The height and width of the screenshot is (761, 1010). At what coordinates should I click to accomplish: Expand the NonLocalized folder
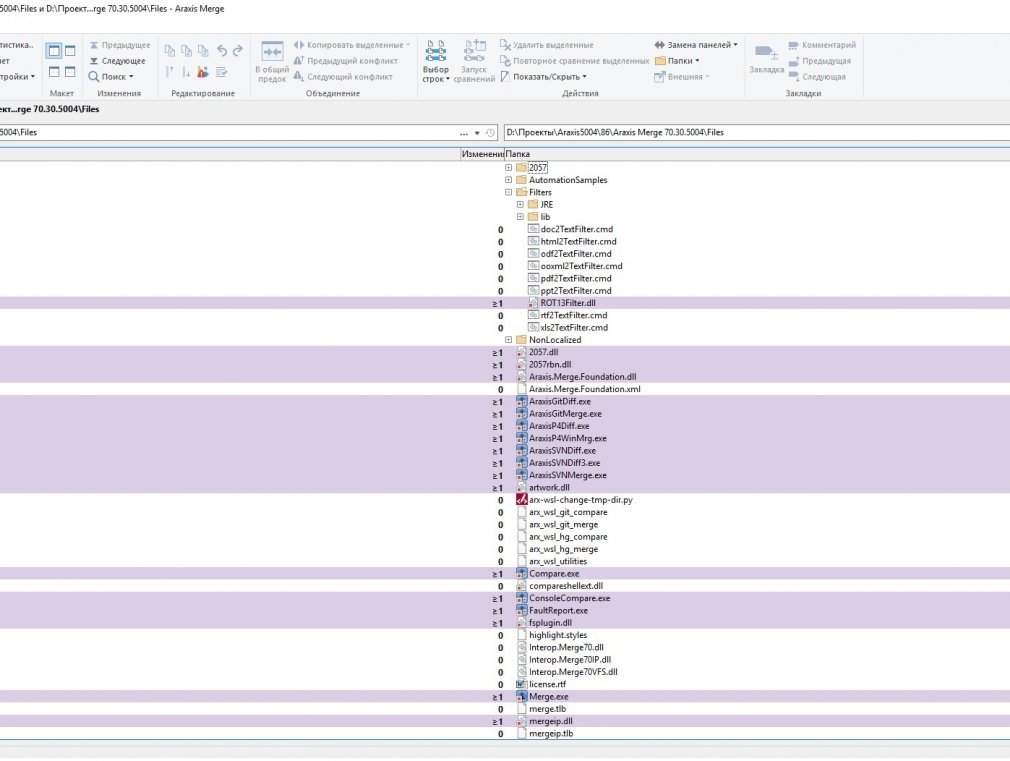[509, 340]
